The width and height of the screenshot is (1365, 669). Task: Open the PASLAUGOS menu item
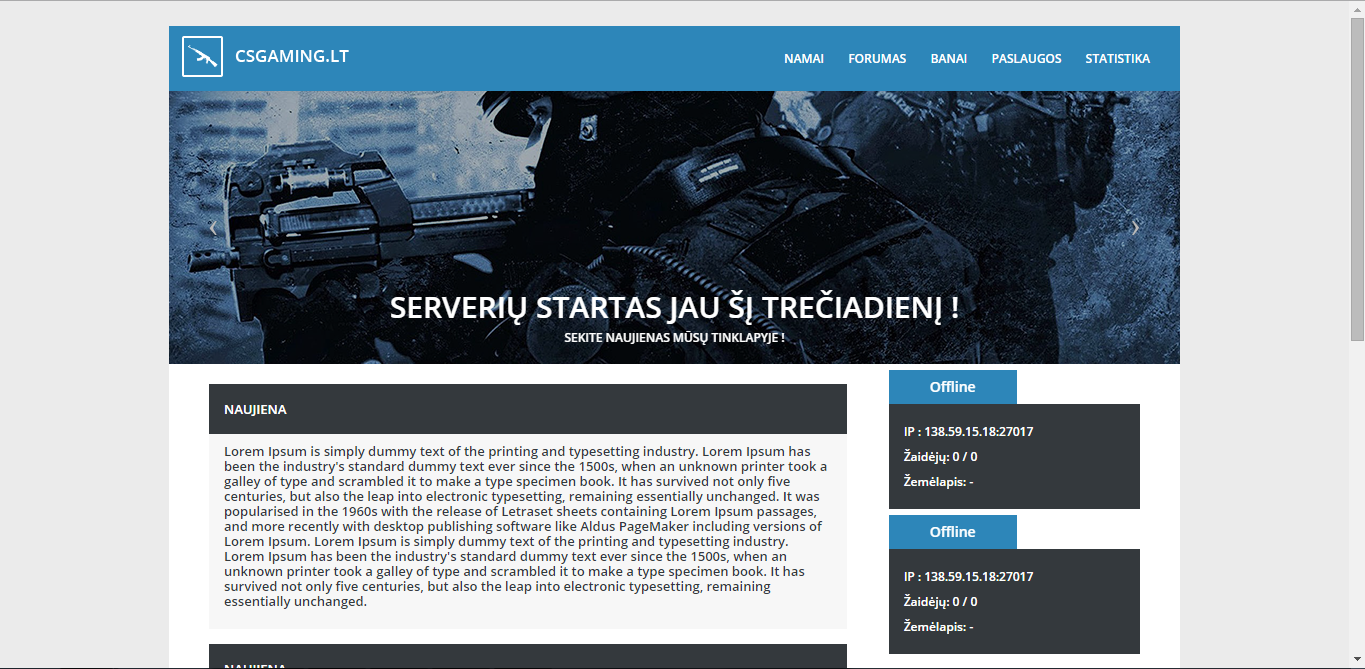(1026, 58)
